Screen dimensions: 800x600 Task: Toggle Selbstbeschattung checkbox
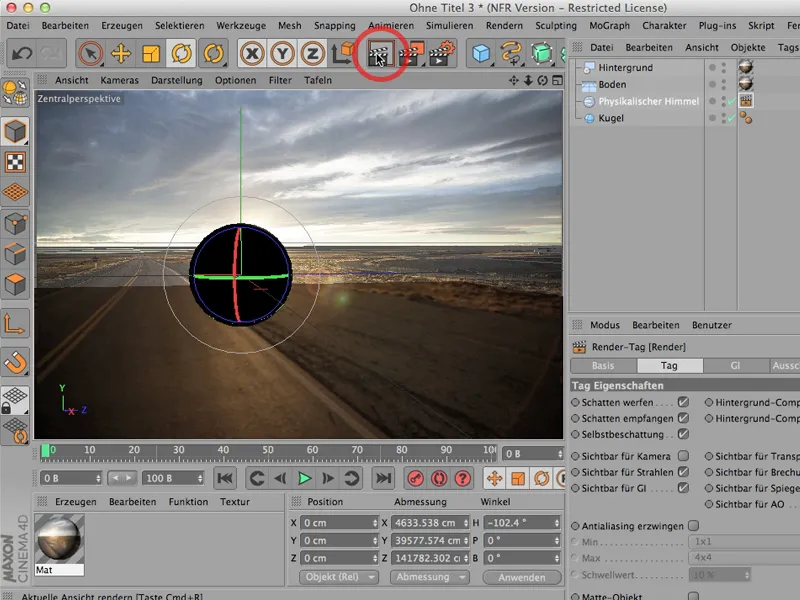[683, 434]
